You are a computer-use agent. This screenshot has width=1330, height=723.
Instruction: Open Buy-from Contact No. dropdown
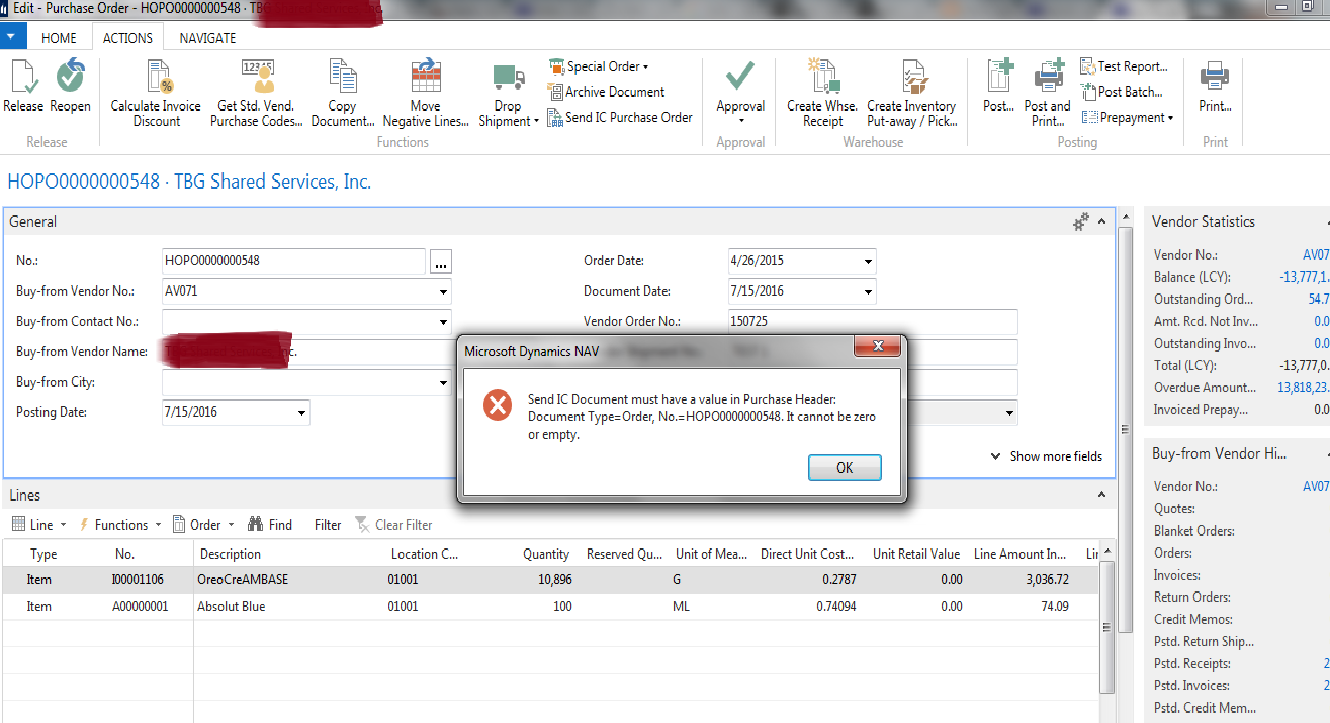(x=442, y=322)
